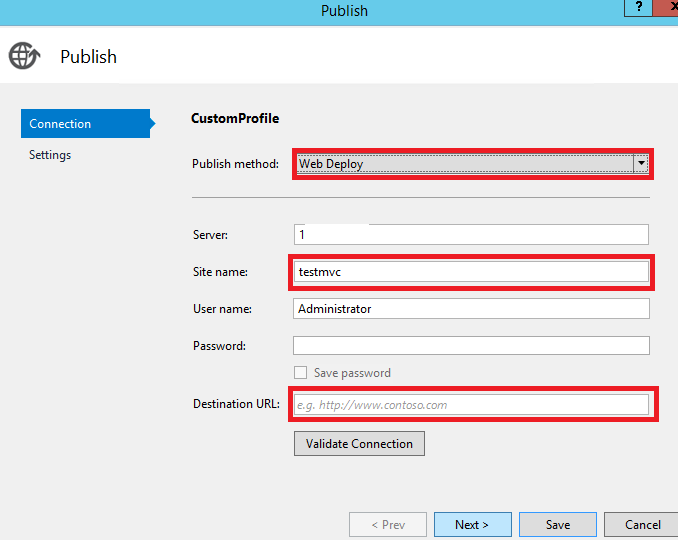This screenshot has width=678, height=540.
Task: Click the Next button
Action: tap(472, 525)
